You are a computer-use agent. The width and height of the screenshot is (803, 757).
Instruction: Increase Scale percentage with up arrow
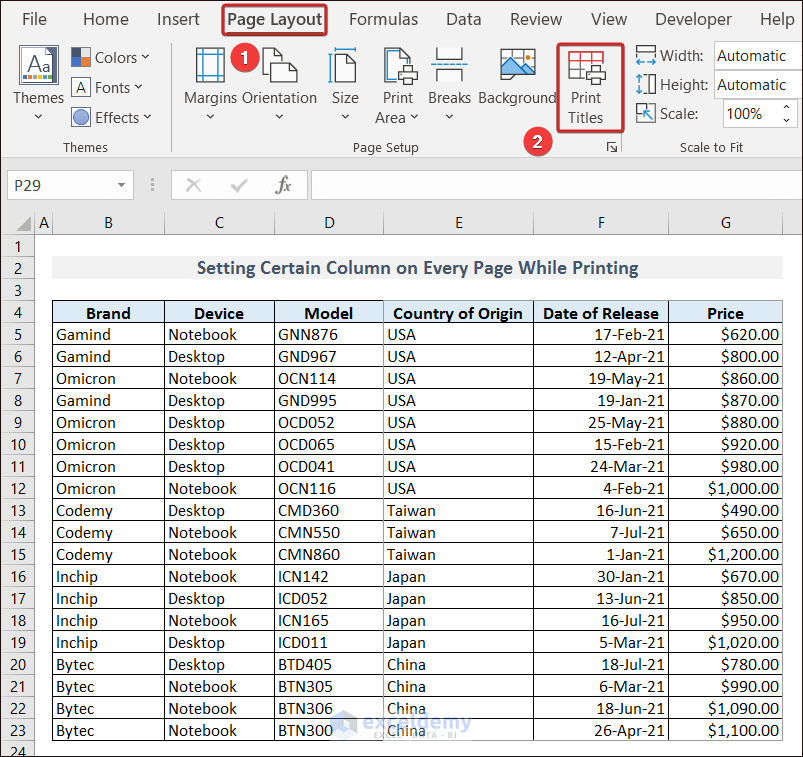point(787,108)
